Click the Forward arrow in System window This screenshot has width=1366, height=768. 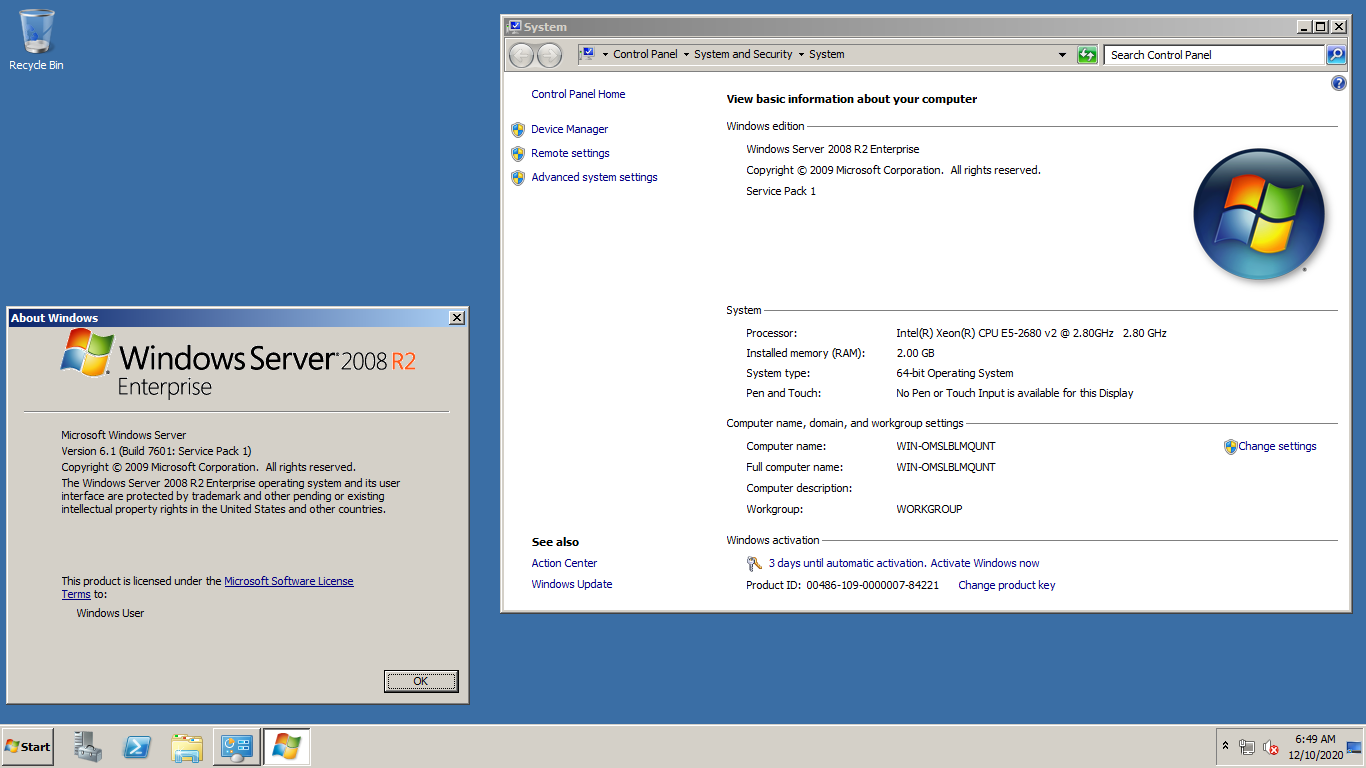click(549, 55)
